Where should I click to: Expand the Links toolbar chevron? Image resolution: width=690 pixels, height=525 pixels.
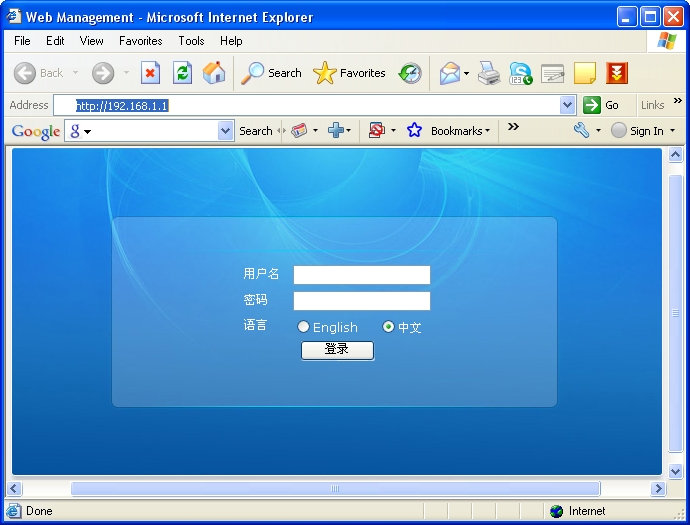pos(678,101)
